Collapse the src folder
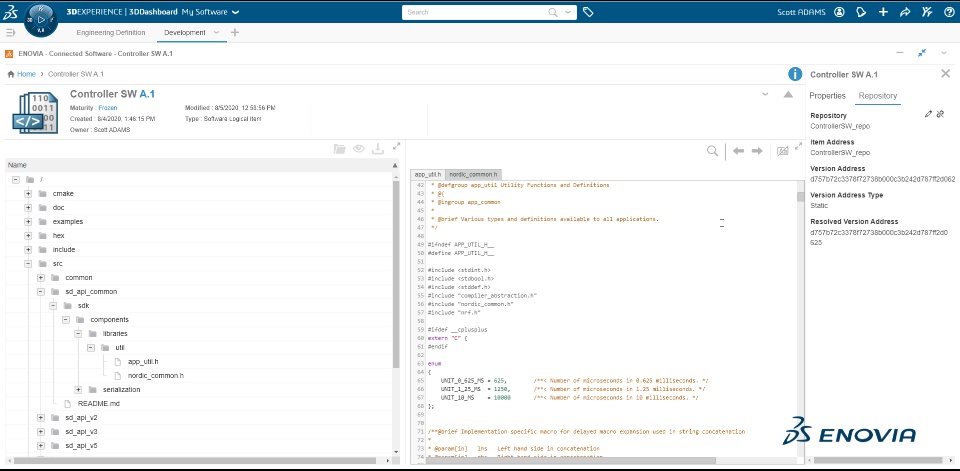Image resolution: width=960 pixels, height=471 pixels. (x=28, y=264)
